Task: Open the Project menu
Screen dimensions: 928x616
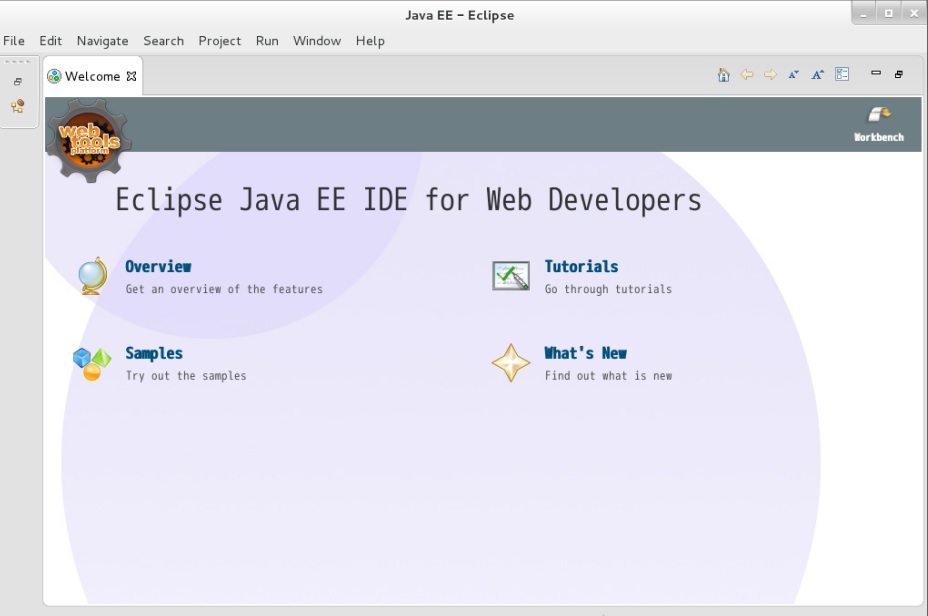Action: 219,41
